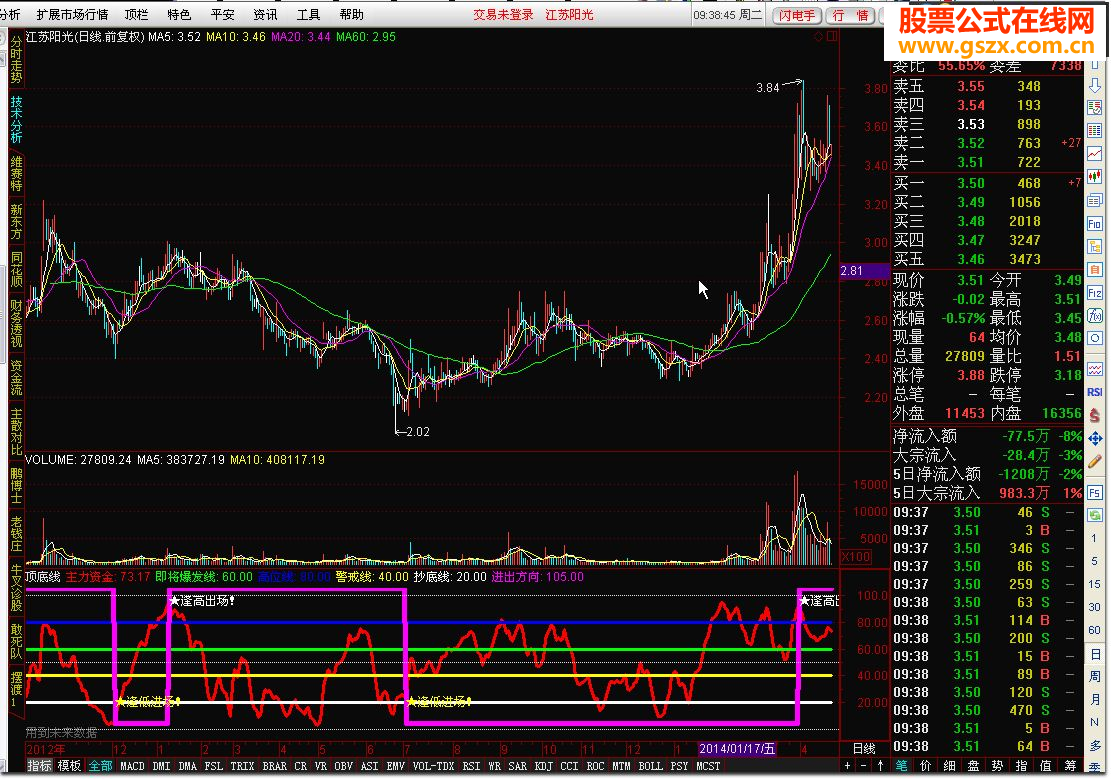Click the F12 icon in right toolbar

click(1095, 293)
